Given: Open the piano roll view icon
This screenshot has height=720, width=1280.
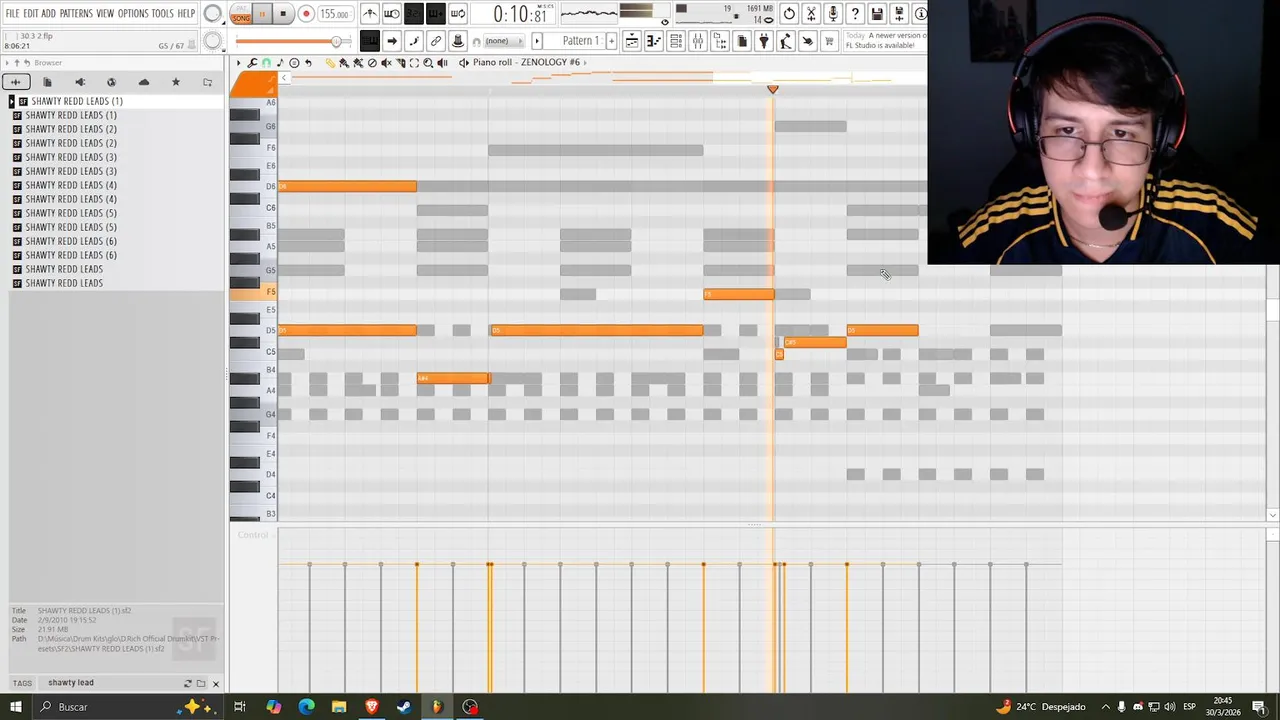Looking at the screenshot, I should pyautogui.click(x=654, y=41).
